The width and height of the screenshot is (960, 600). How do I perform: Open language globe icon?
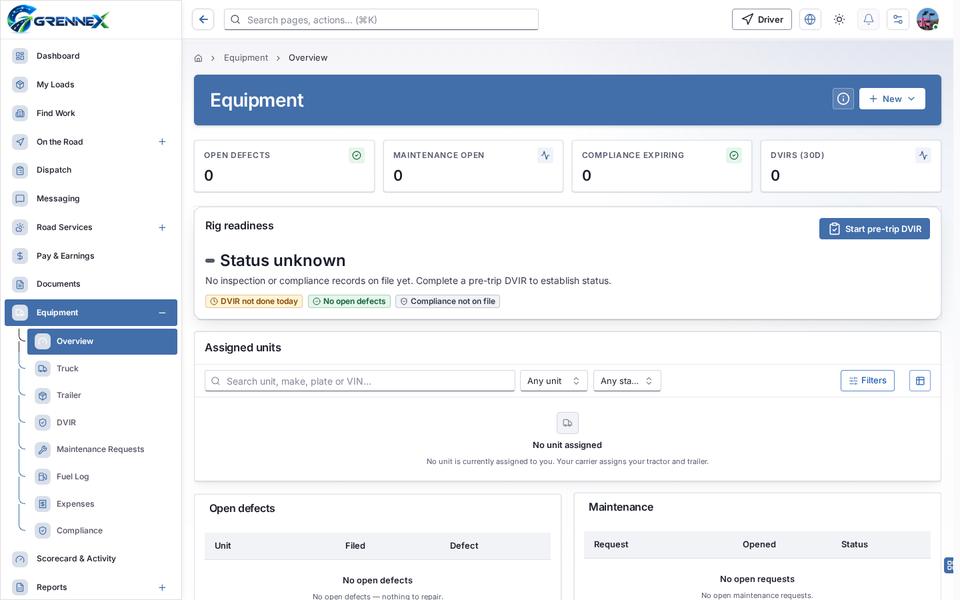(x=809, y=20)
